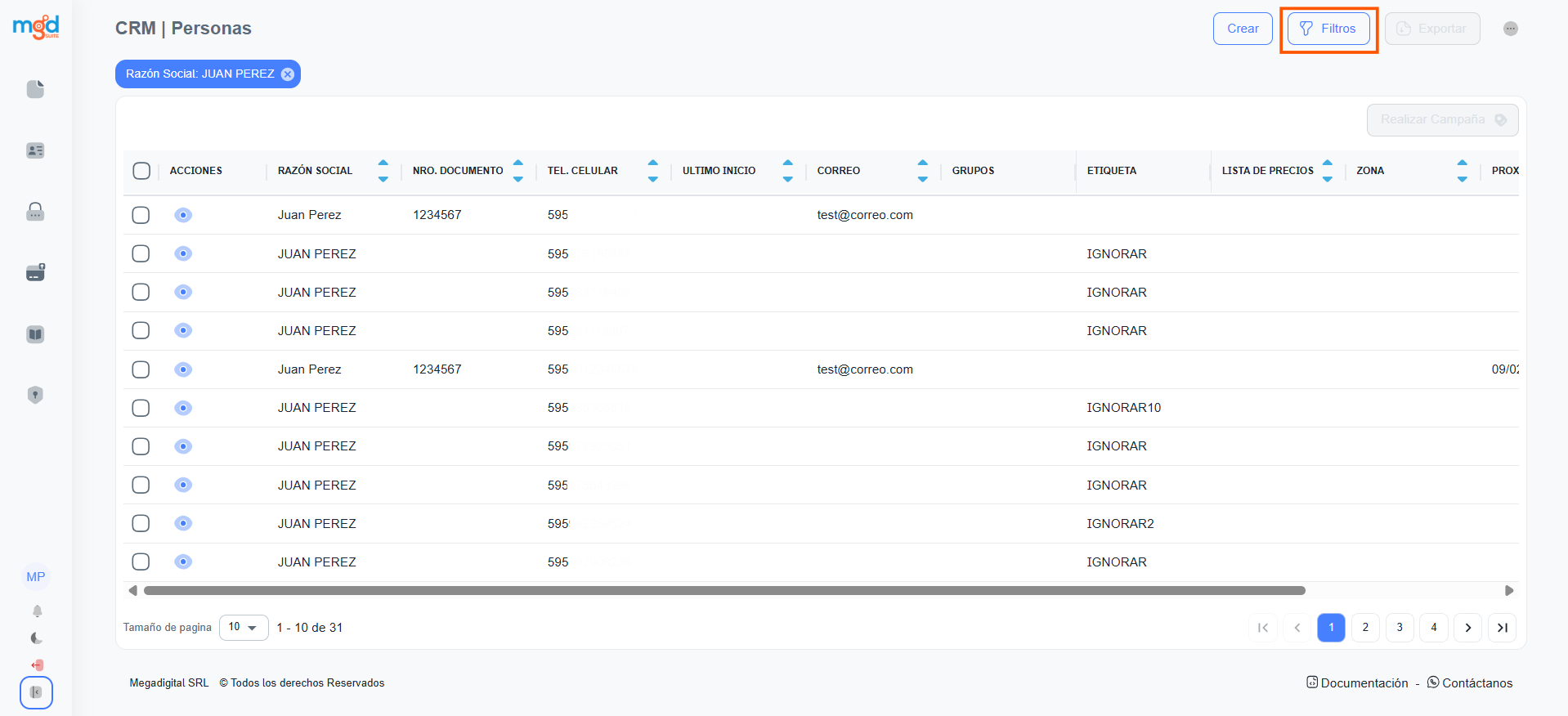Click the Crear button
This screenshot has height=716, width=1568.
[1243, 29]
